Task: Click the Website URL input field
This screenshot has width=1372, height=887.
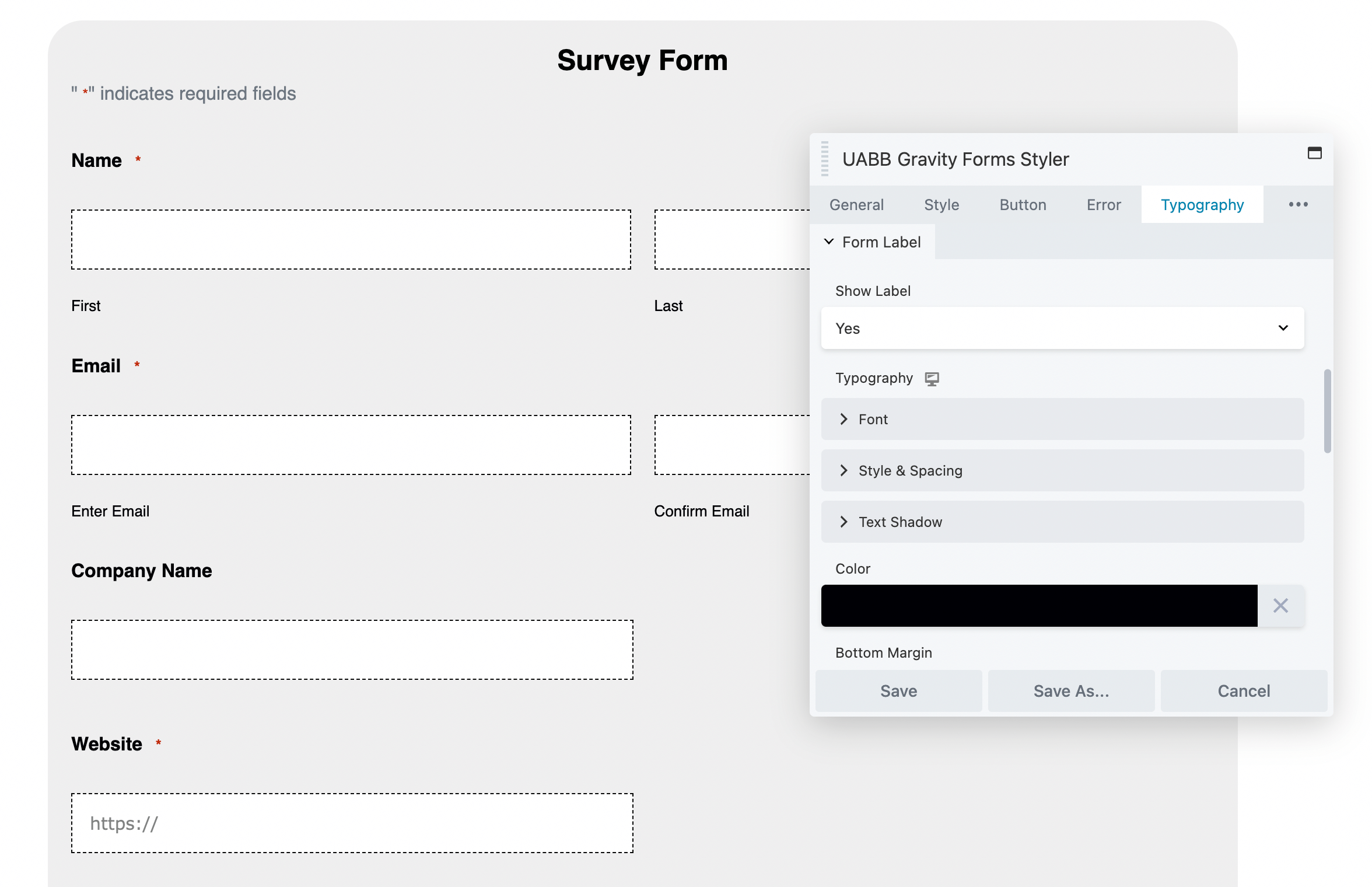Action: [352, 823]
